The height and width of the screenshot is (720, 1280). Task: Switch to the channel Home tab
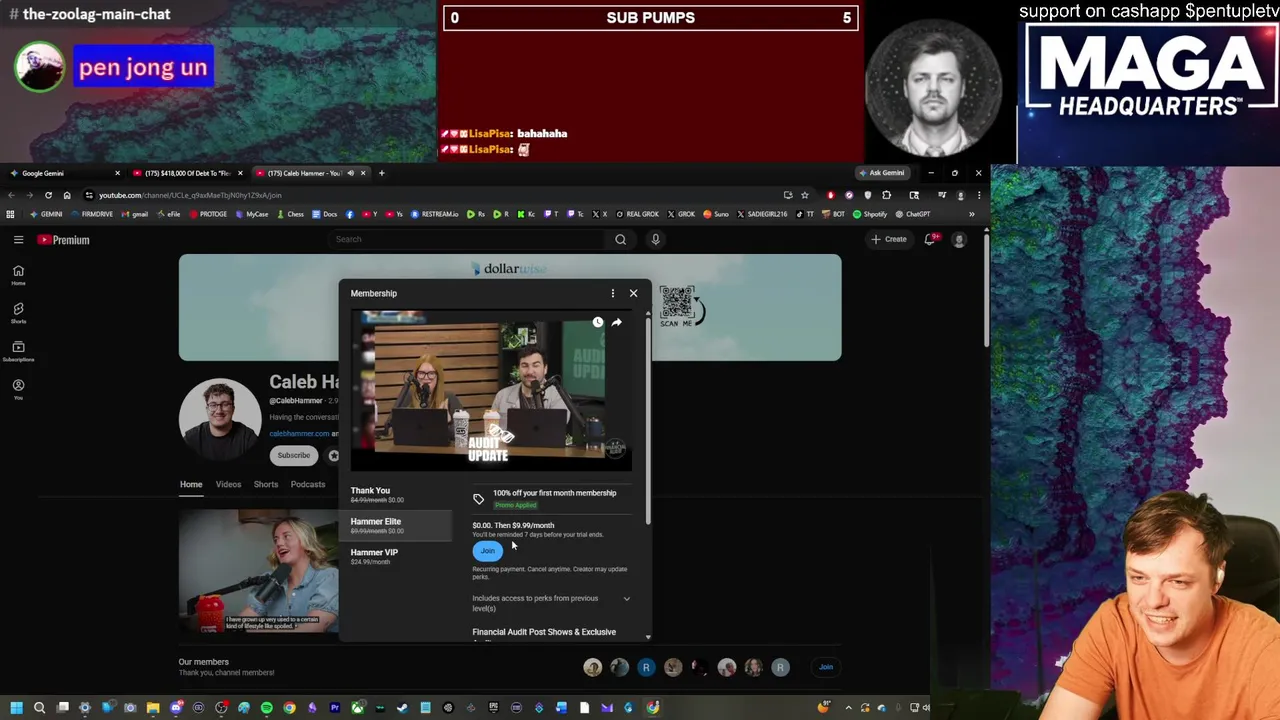191,484
